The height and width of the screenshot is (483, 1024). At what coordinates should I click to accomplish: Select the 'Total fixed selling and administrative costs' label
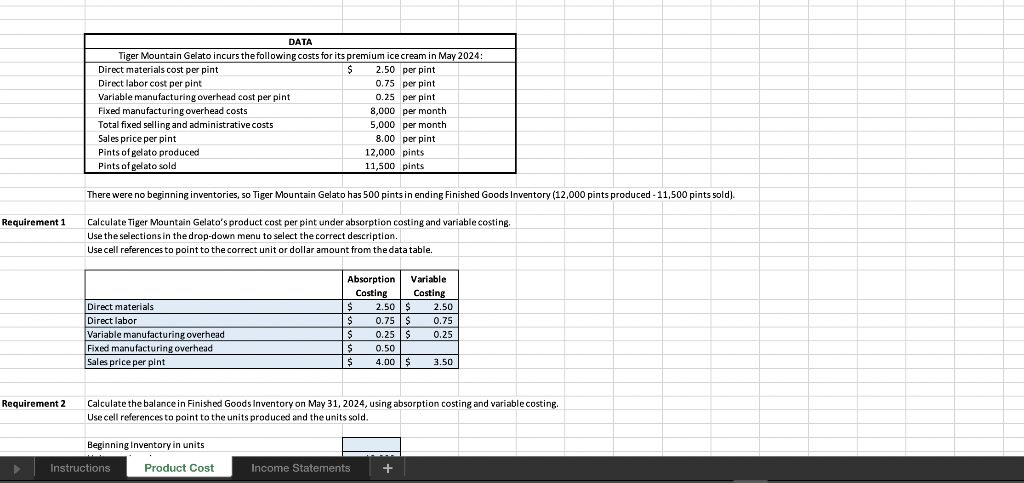tap(185, 125)
